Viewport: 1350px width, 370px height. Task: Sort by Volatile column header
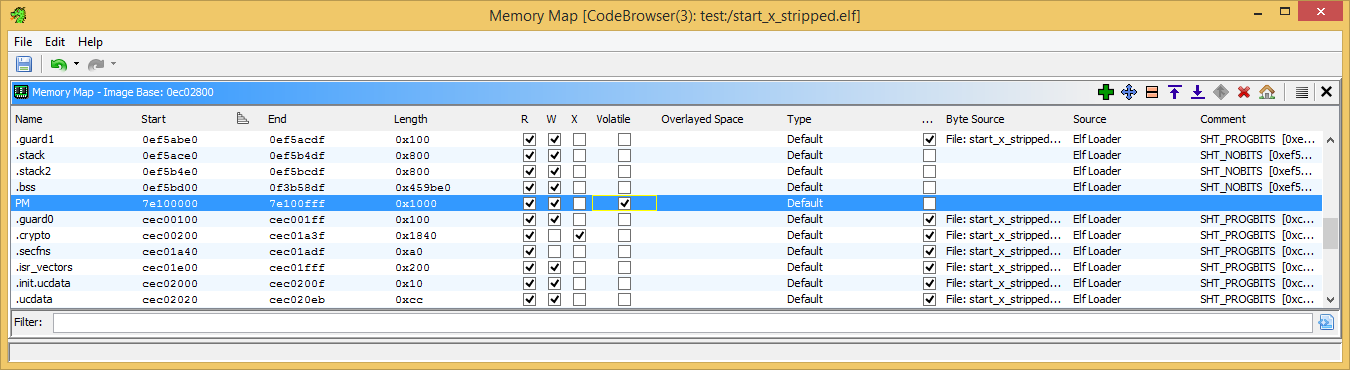(x=613, y=119)
